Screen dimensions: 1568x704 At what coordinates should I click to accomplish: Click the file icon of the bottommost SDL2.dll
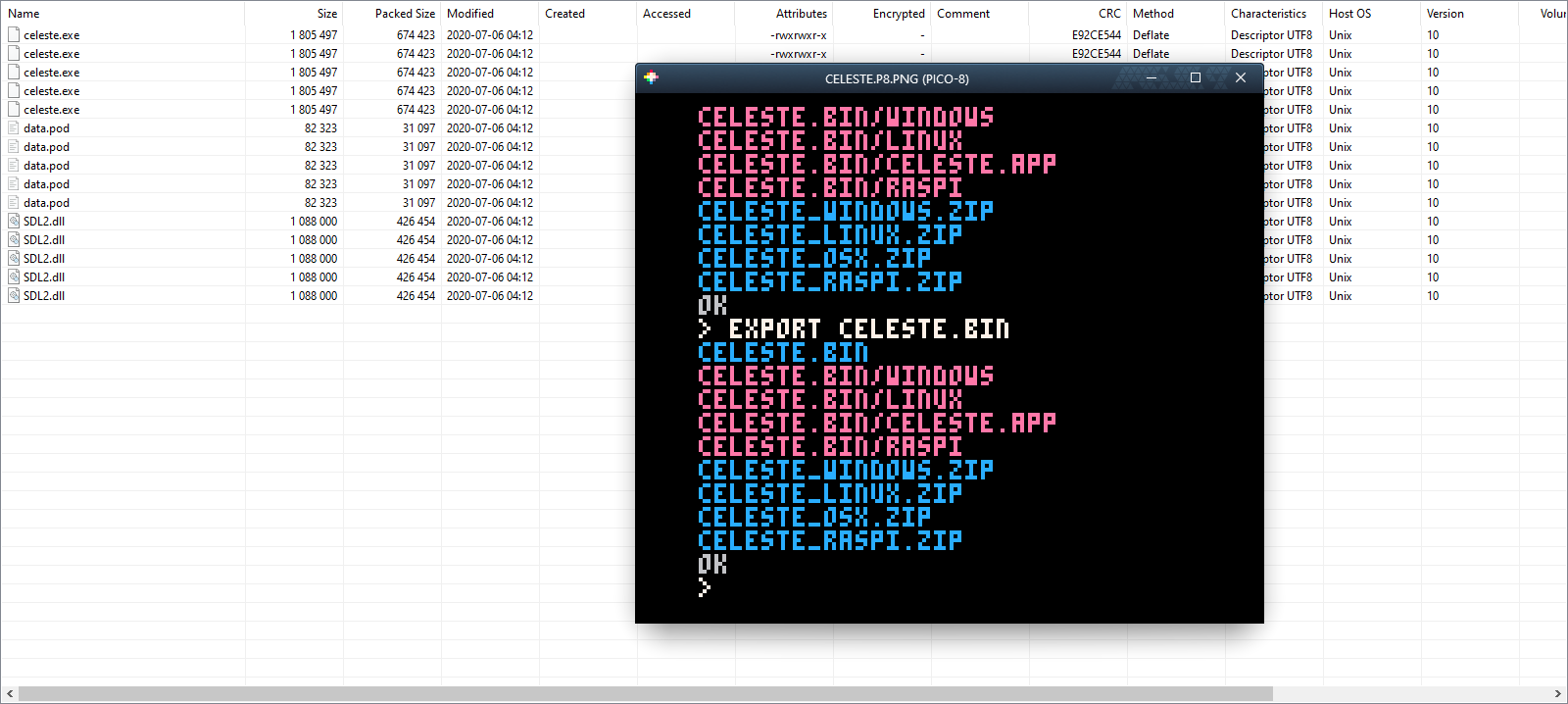(x=14, y=296)
